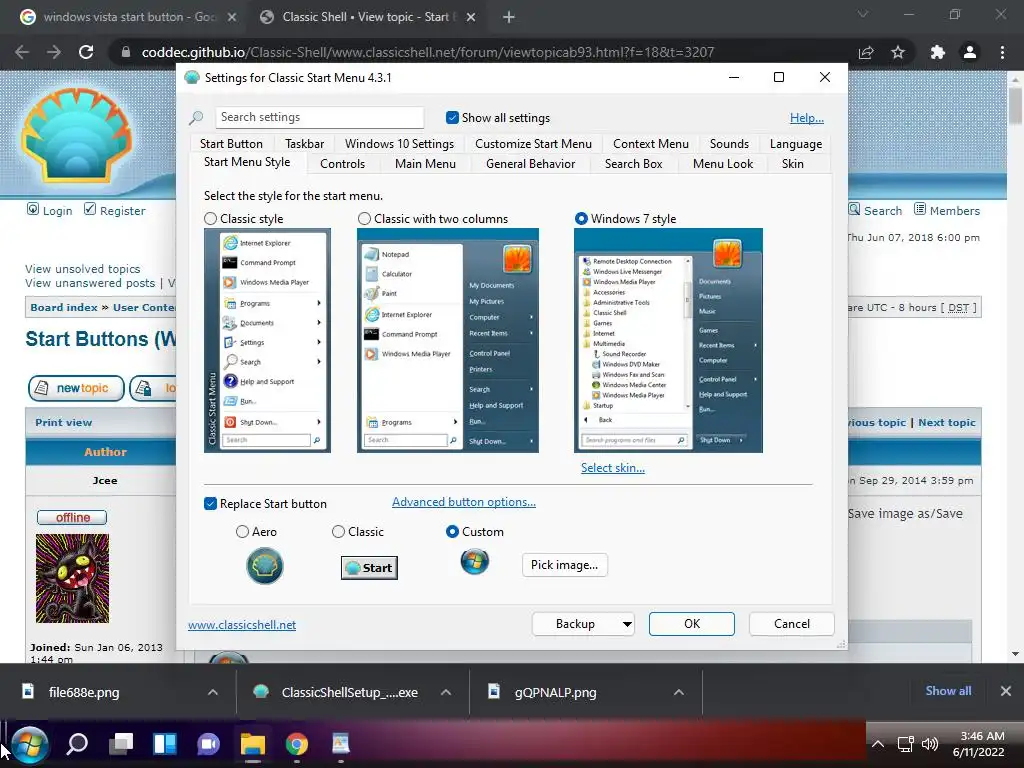Click the share page icon in address bar
The width and height of the screenshot is (1024, 768).
pyautogui.click(x=866, y=52)
